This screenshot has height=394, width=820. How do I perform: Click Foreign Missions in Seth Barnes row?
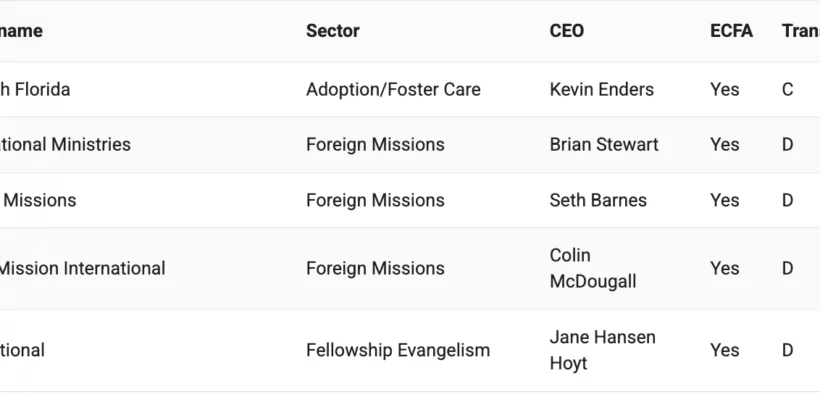click(375, 200)
